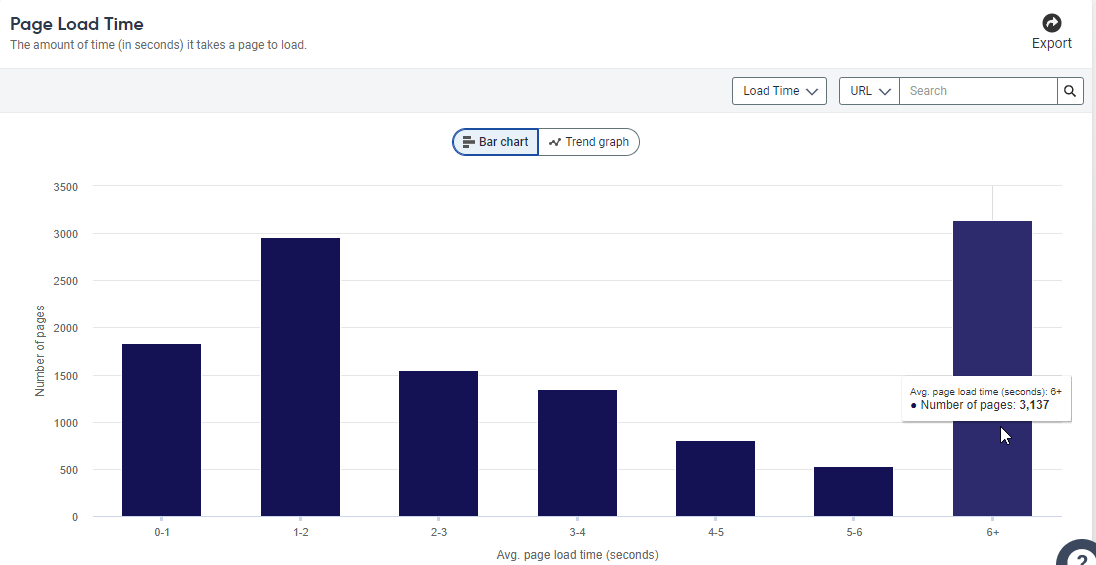Click the 2-3 seconds bar
Image resolution: width=1096 pixels, height=565 pixels.
pos(439,443)
